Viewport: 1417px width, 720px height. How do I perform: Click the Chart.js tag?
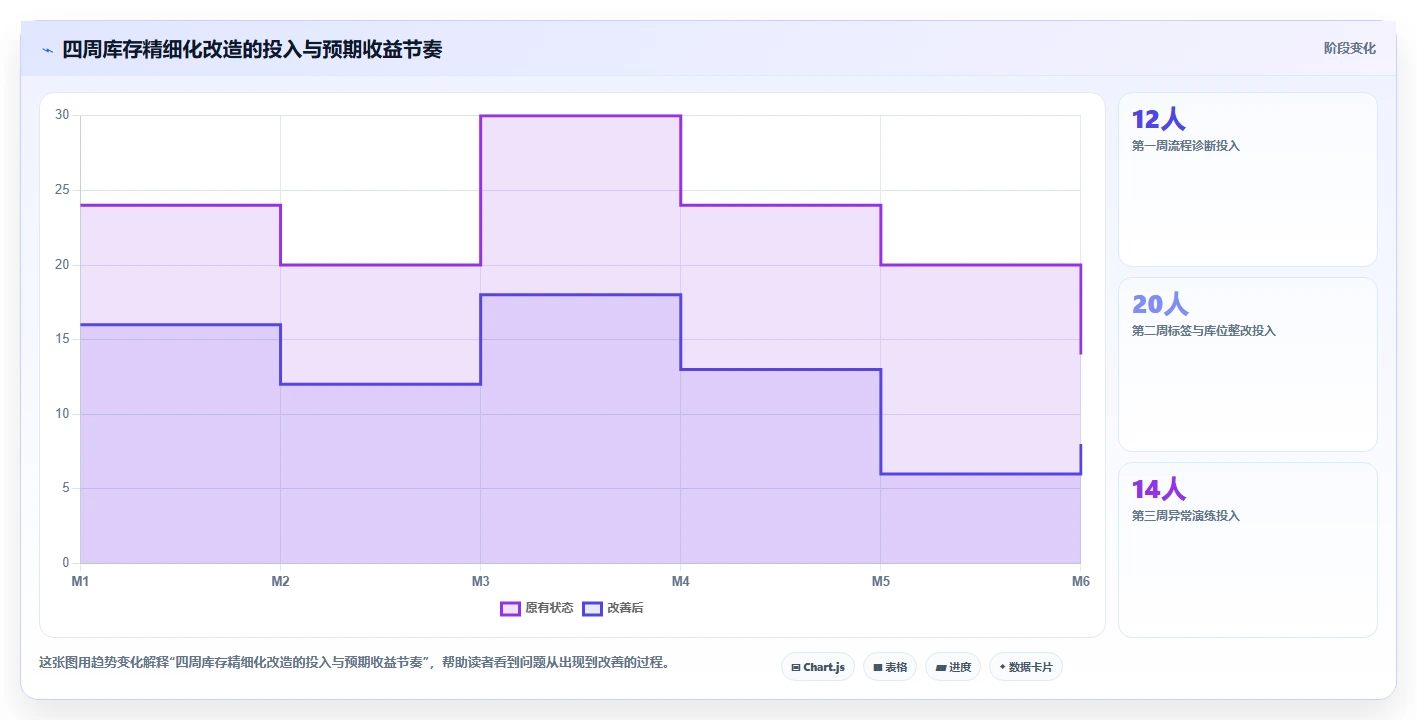(818, 667)
